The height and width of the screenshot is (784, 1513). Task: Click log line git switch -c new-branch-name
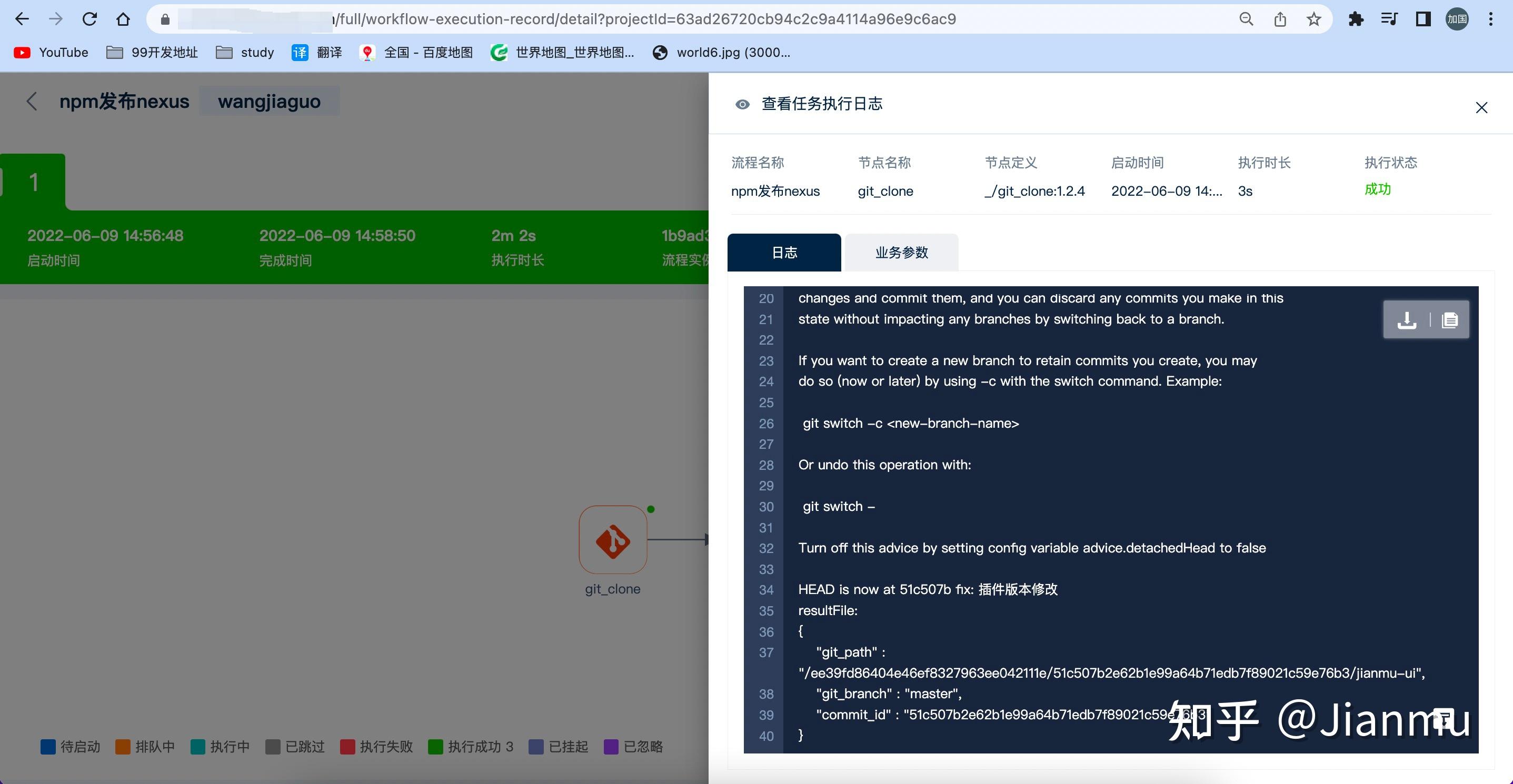910,423
